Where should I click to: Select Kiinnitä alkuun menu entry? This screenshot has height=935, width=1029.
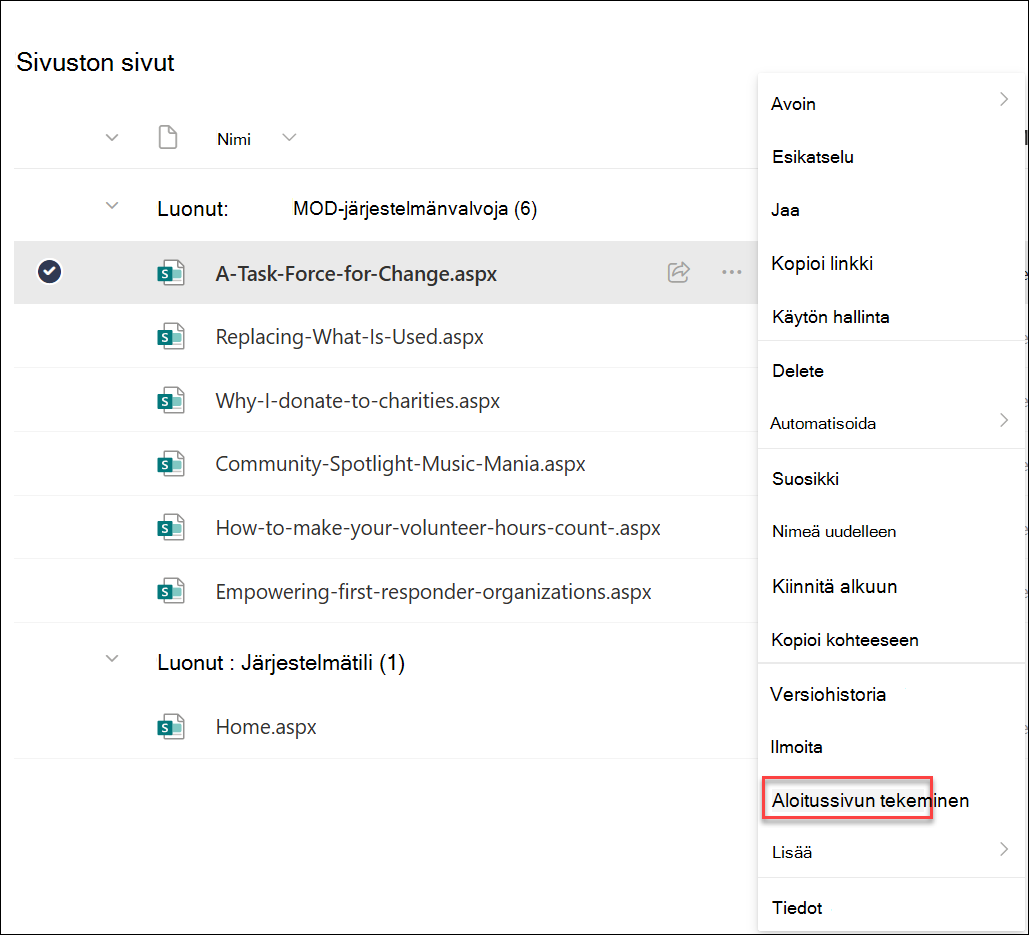834,586
